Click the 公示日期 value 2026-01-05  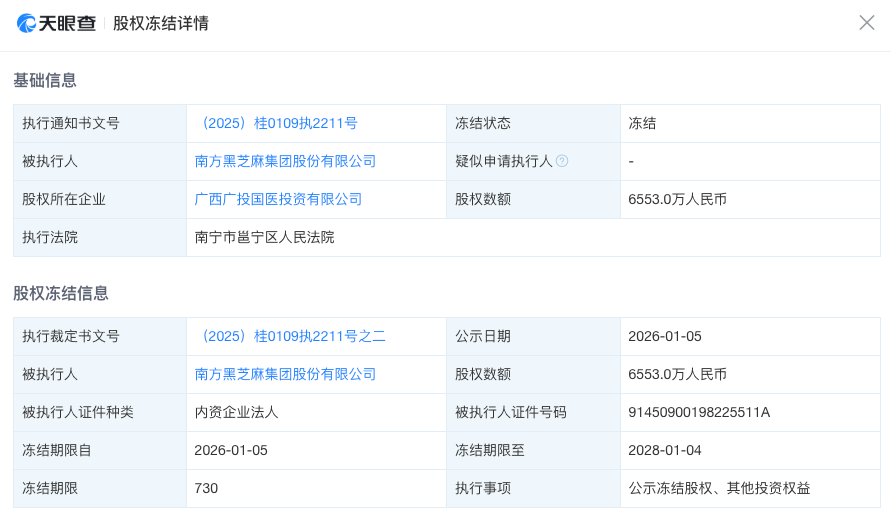pyautogui.click(x=665, y=336)
